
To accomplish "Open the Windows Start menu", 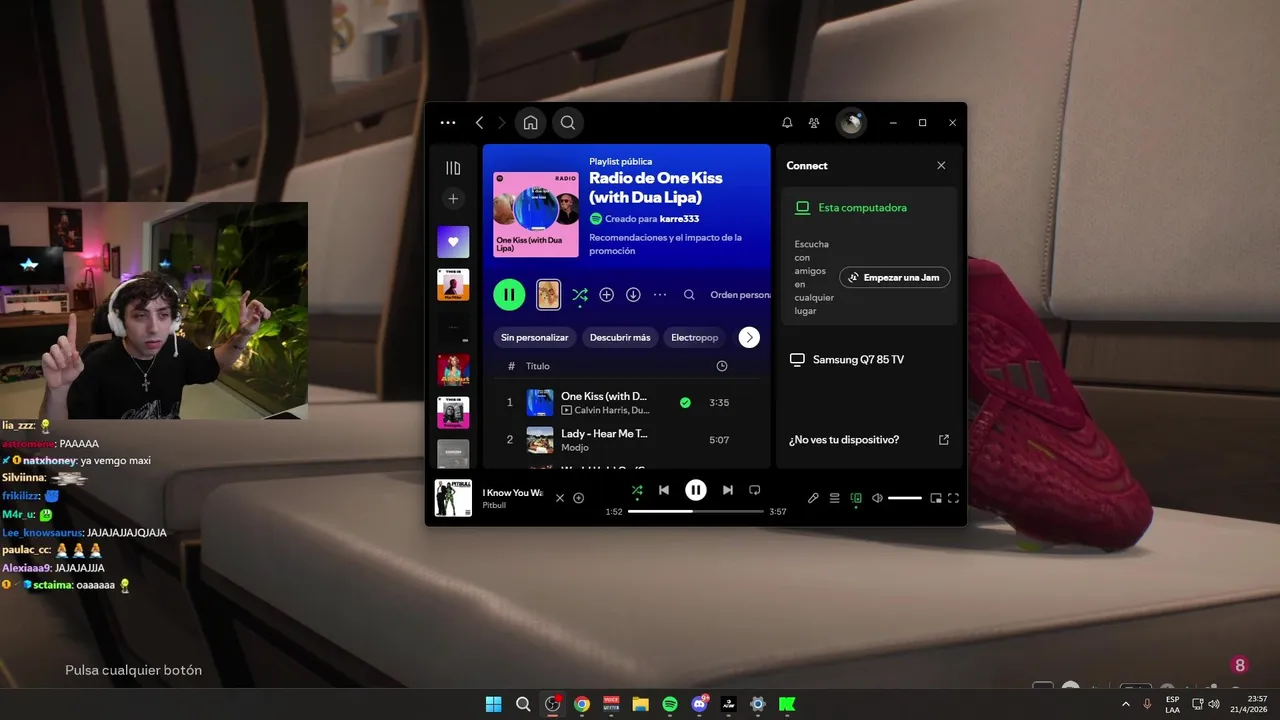I will point(493,704).
